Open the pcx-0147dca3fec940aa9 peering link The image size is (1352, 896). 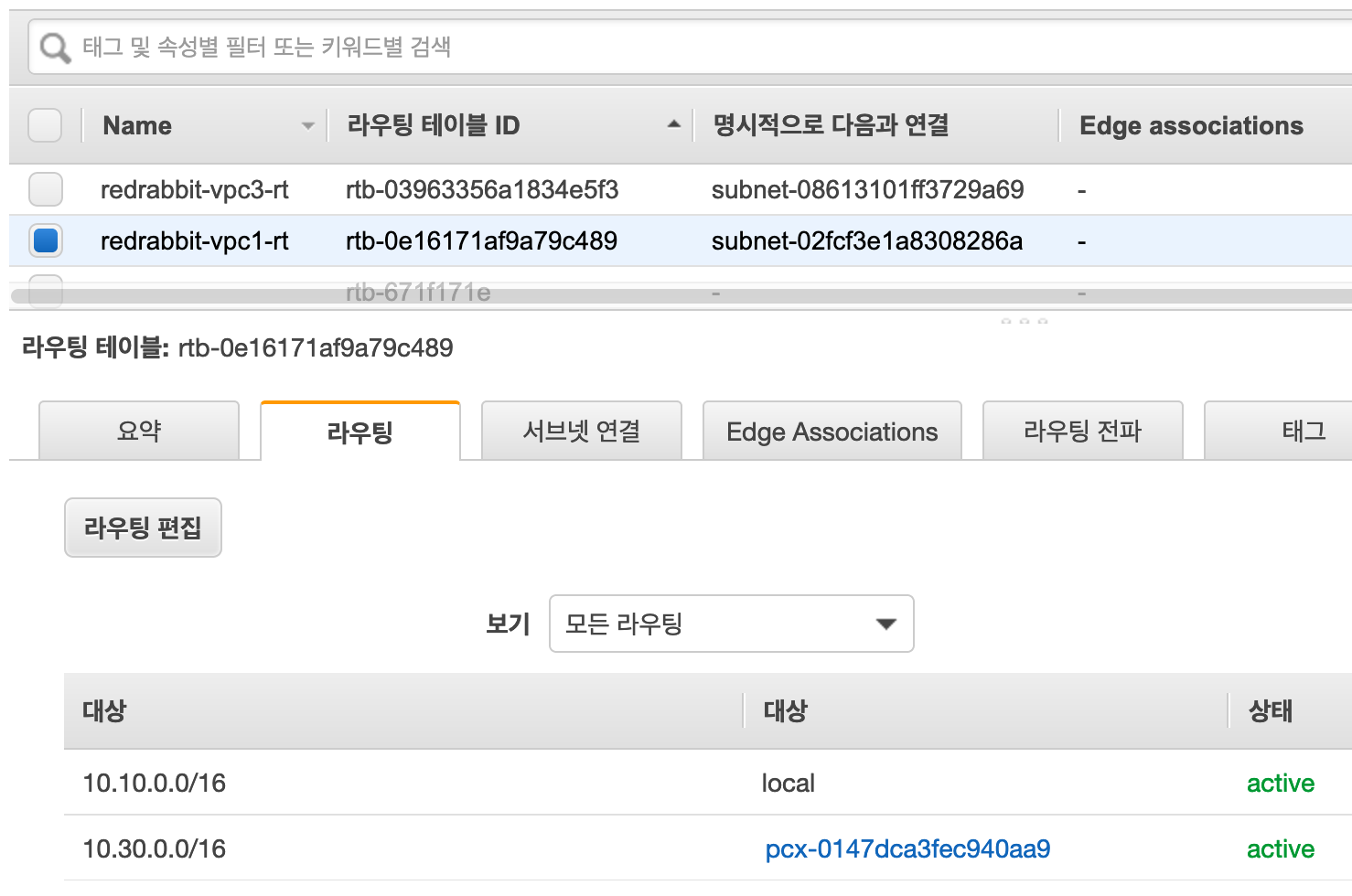pos(907,848)
